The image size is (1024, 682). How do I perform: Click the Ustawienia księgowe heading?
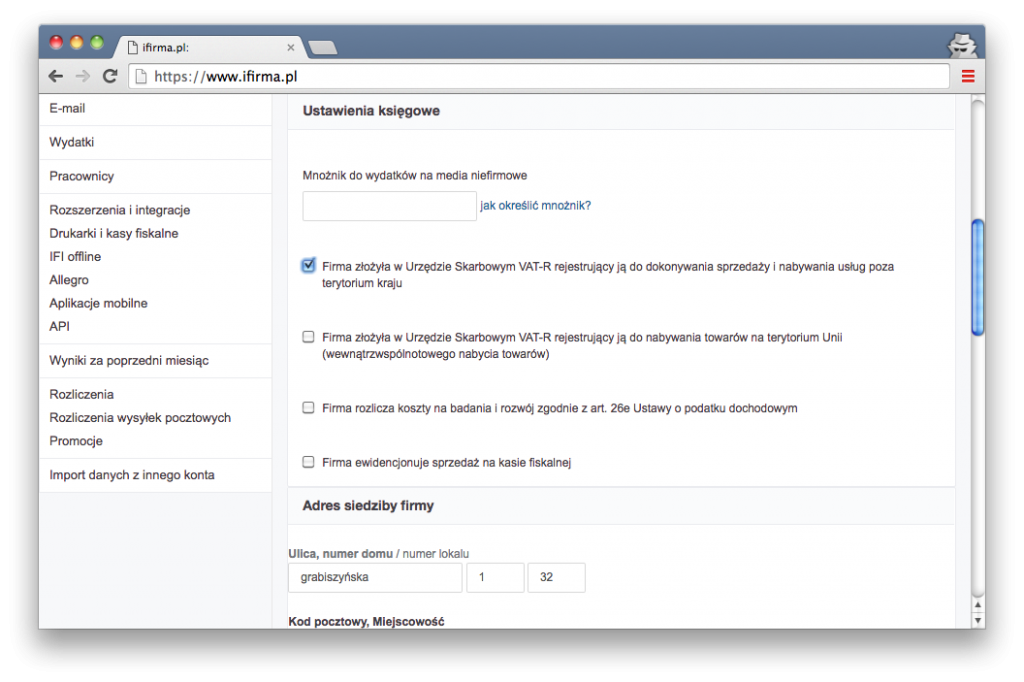point(371,111)
